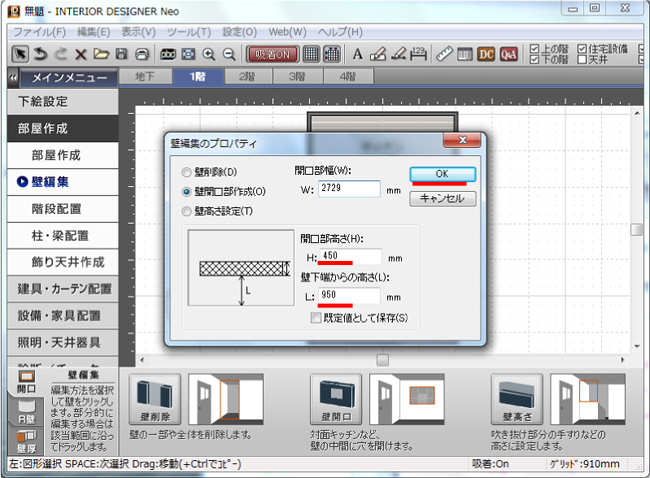Click the zoom in magnifier icon
This screenshot has height=478, width=650.
pyautogui.click(x=209, y=54)
